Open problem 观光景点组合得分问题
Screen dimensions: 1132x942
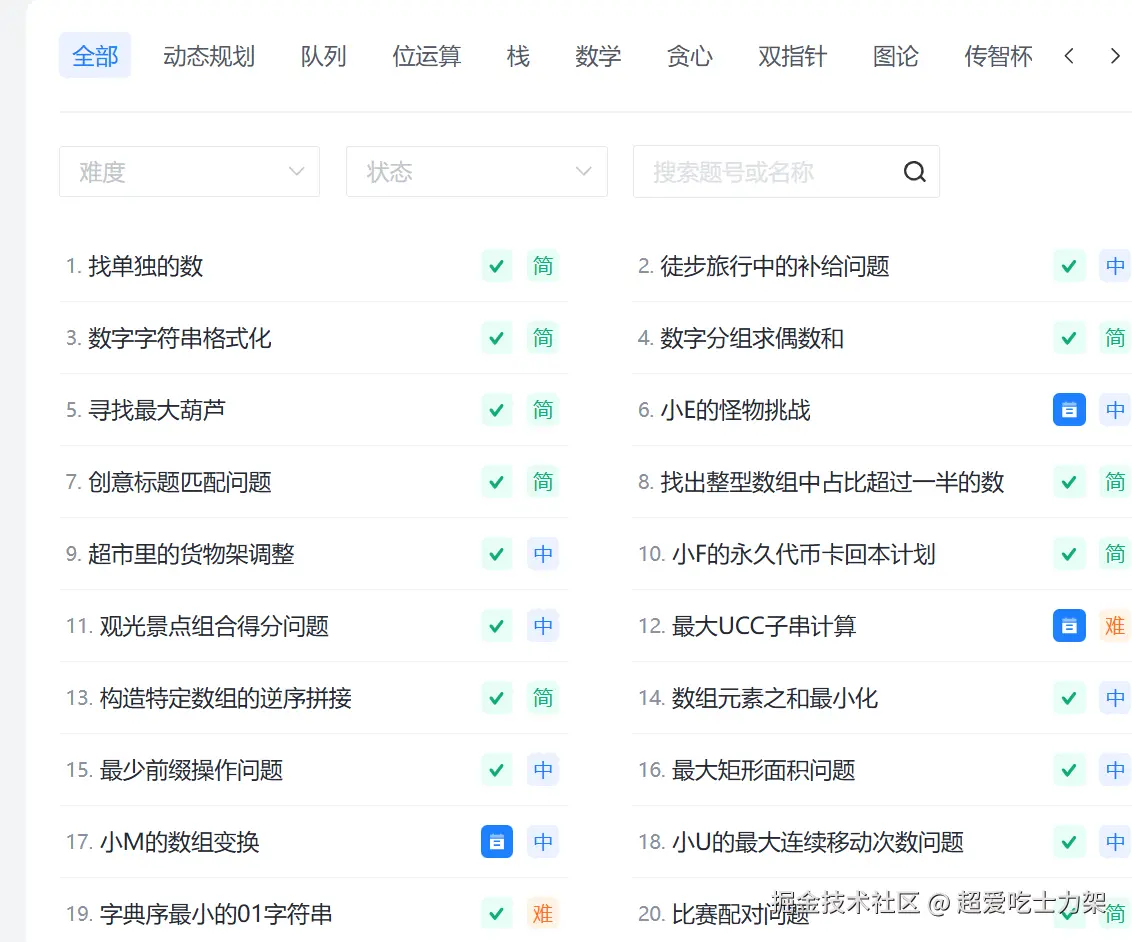[x=214, y=626]
